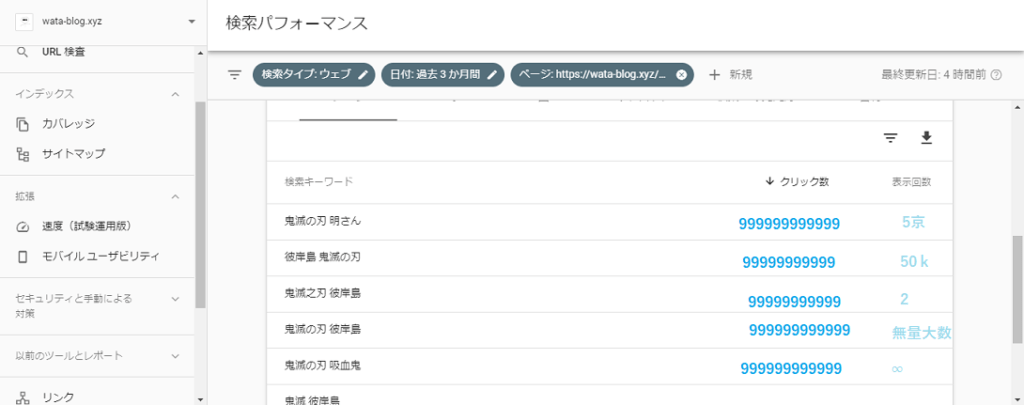Add a 新規 filter
The image size is (1024, 405).
pos(731,74)
